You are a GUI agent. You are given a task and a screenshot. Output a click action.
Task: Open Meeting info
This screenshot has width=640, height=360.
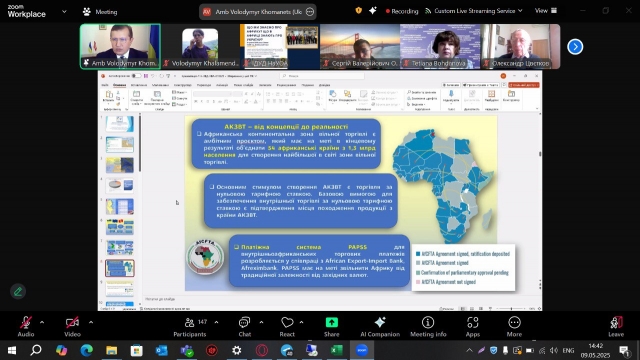click(428, 327)
